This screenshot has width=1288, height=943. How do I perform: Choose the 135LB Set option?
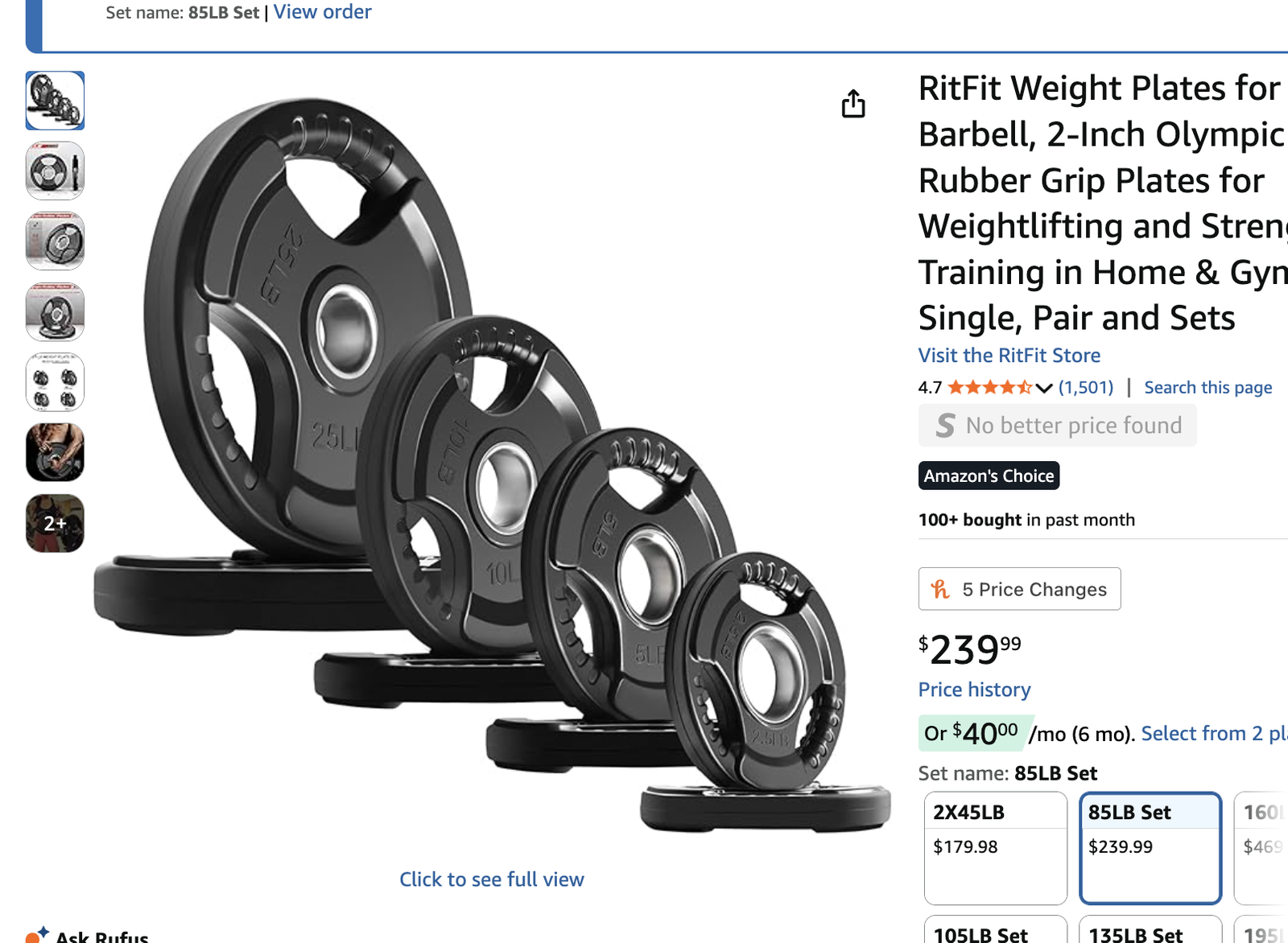click(1150, 929)
